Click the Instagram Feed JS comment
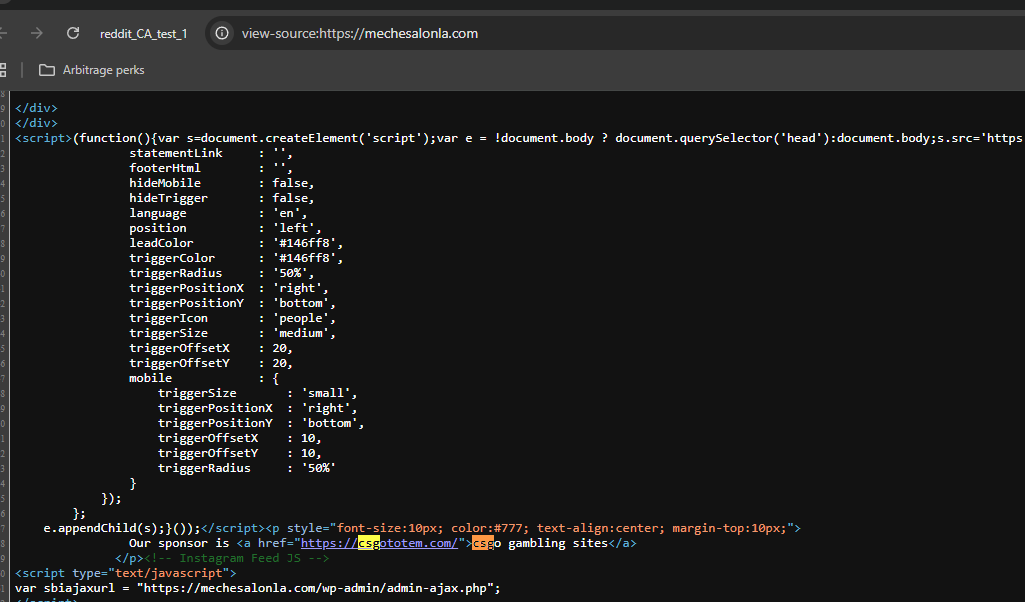This screenshot has height=602, width=1025. click(237, 558)
